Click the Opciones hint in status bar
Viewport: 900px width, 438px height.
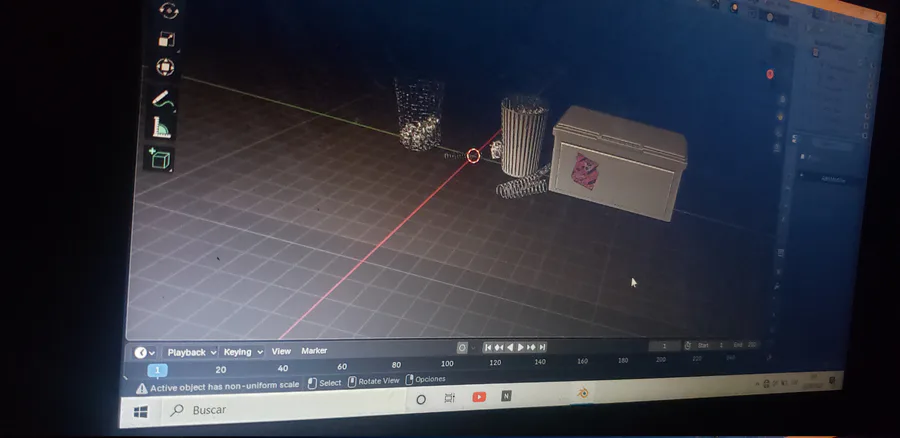click(425, 379)
